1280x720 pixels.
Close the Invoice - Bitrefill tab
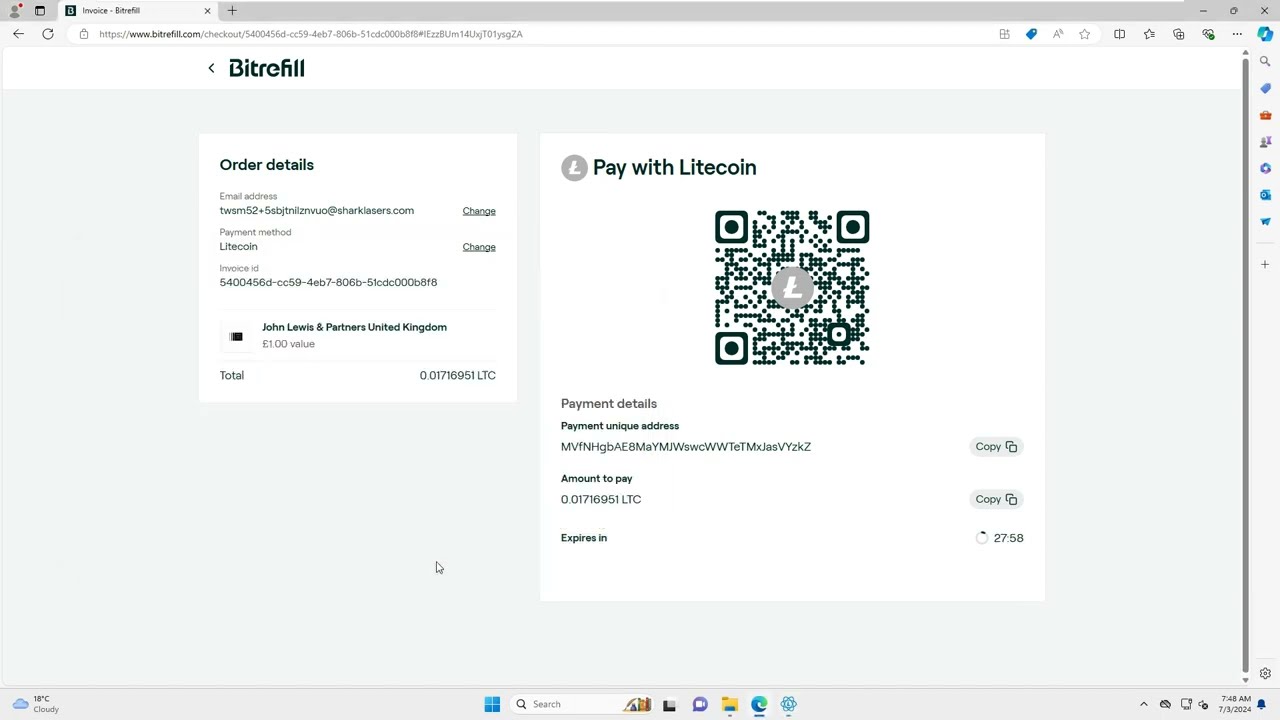[x=207, y=11]
